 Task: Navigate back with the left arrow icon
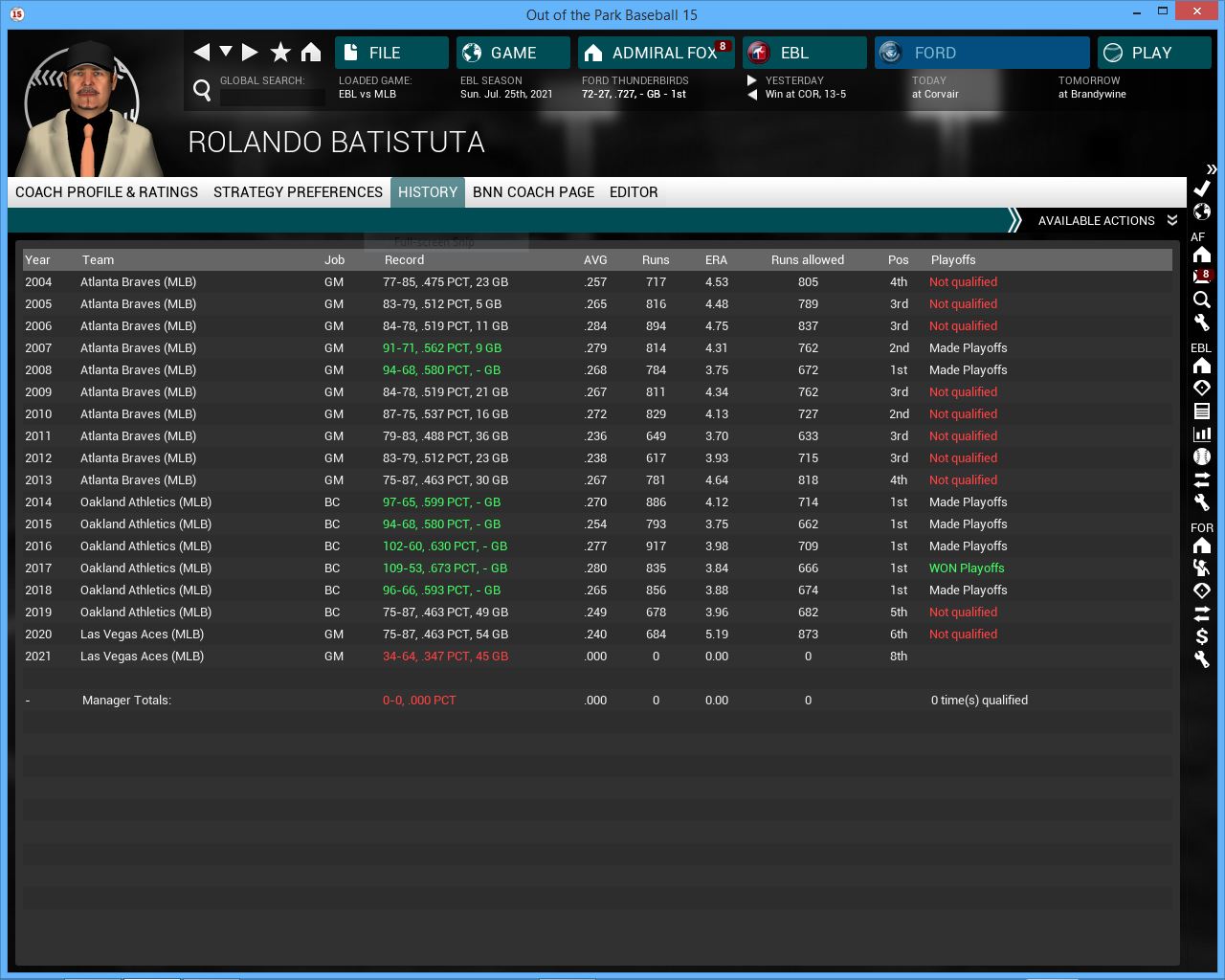click(x=201, y=53)
